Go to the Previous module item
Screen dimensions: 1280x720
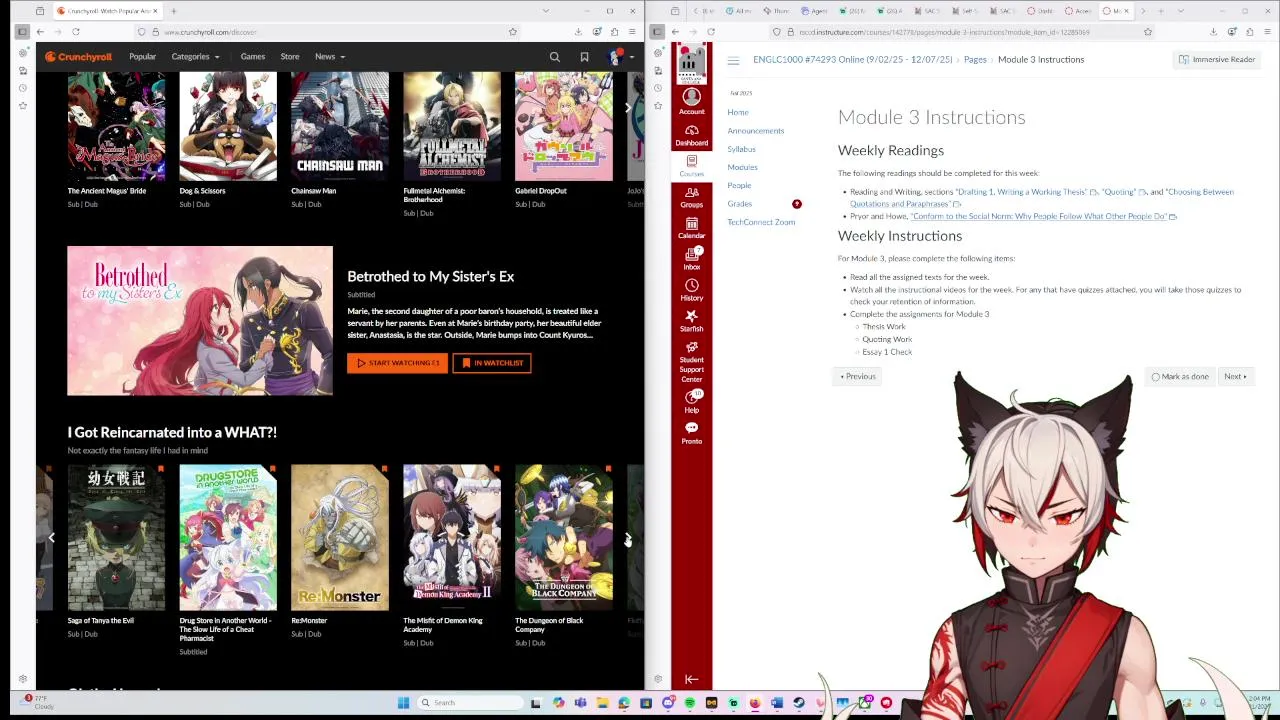click(x=858, y=377)
